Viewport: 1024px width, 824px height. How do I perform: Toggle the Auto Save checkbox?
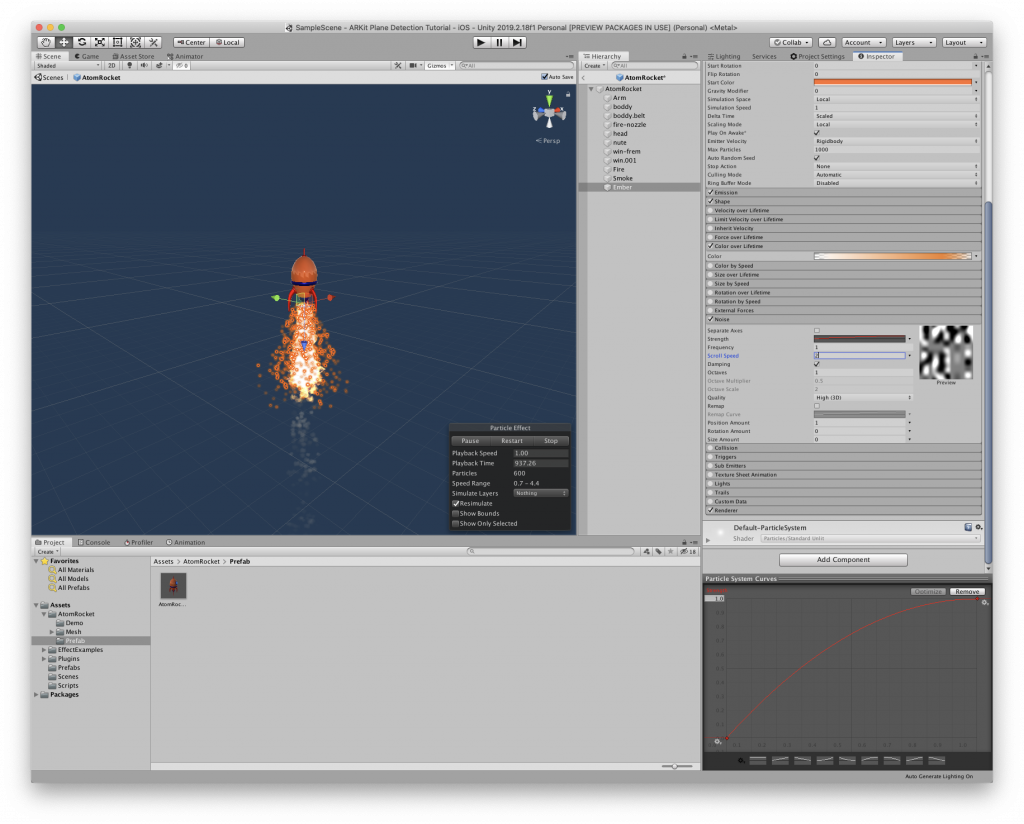(544, 77)
